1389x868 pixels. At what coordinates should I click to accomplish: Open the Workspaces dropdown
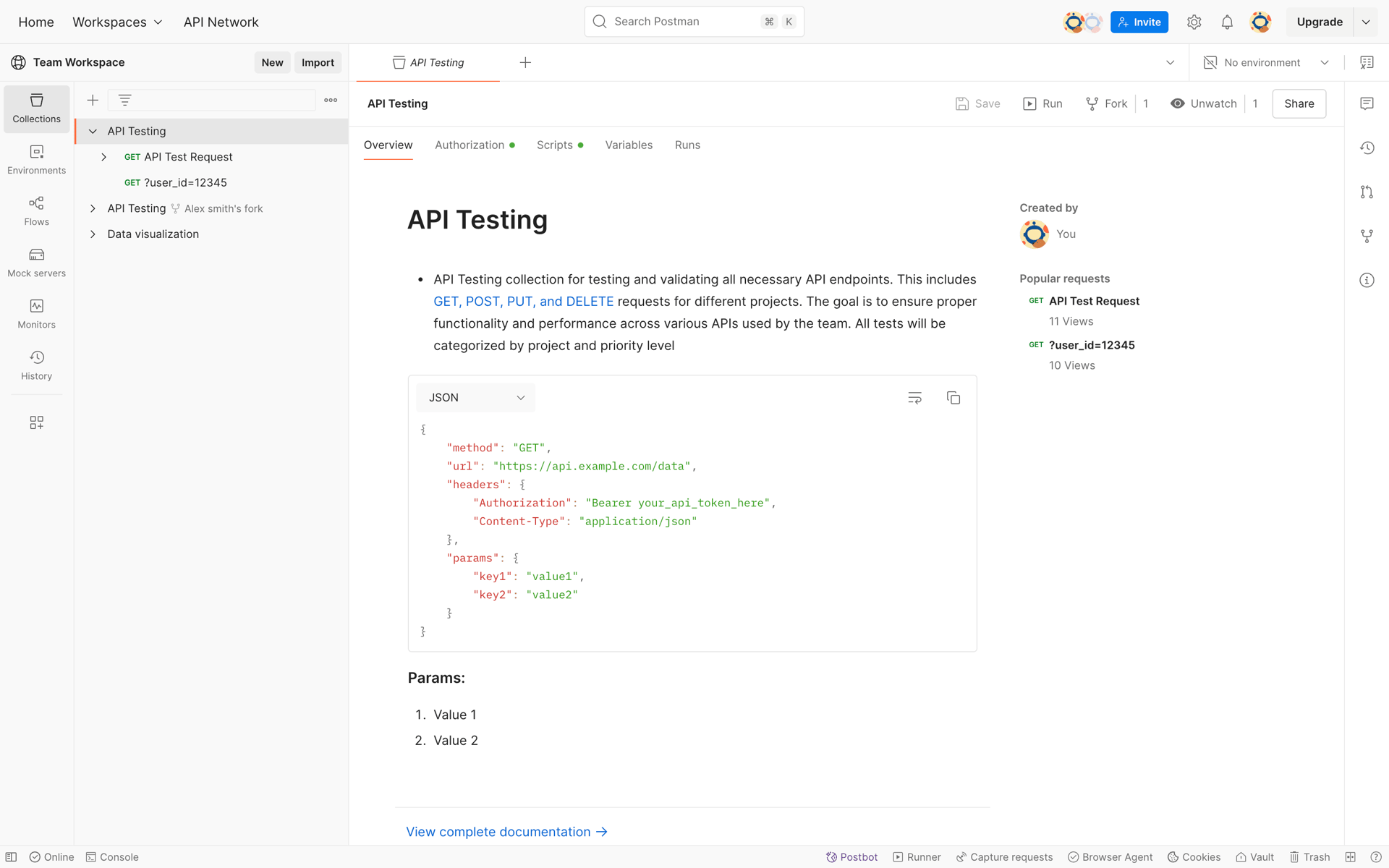(117, 22)
